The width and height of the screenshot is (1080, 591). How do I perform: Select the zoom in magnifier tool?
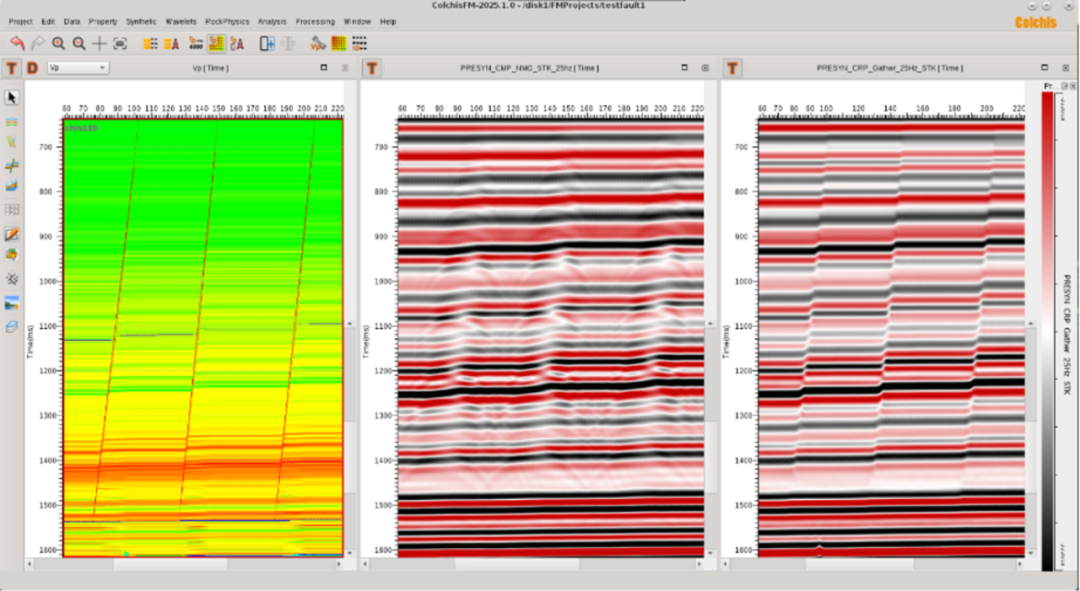coord(59,43)
